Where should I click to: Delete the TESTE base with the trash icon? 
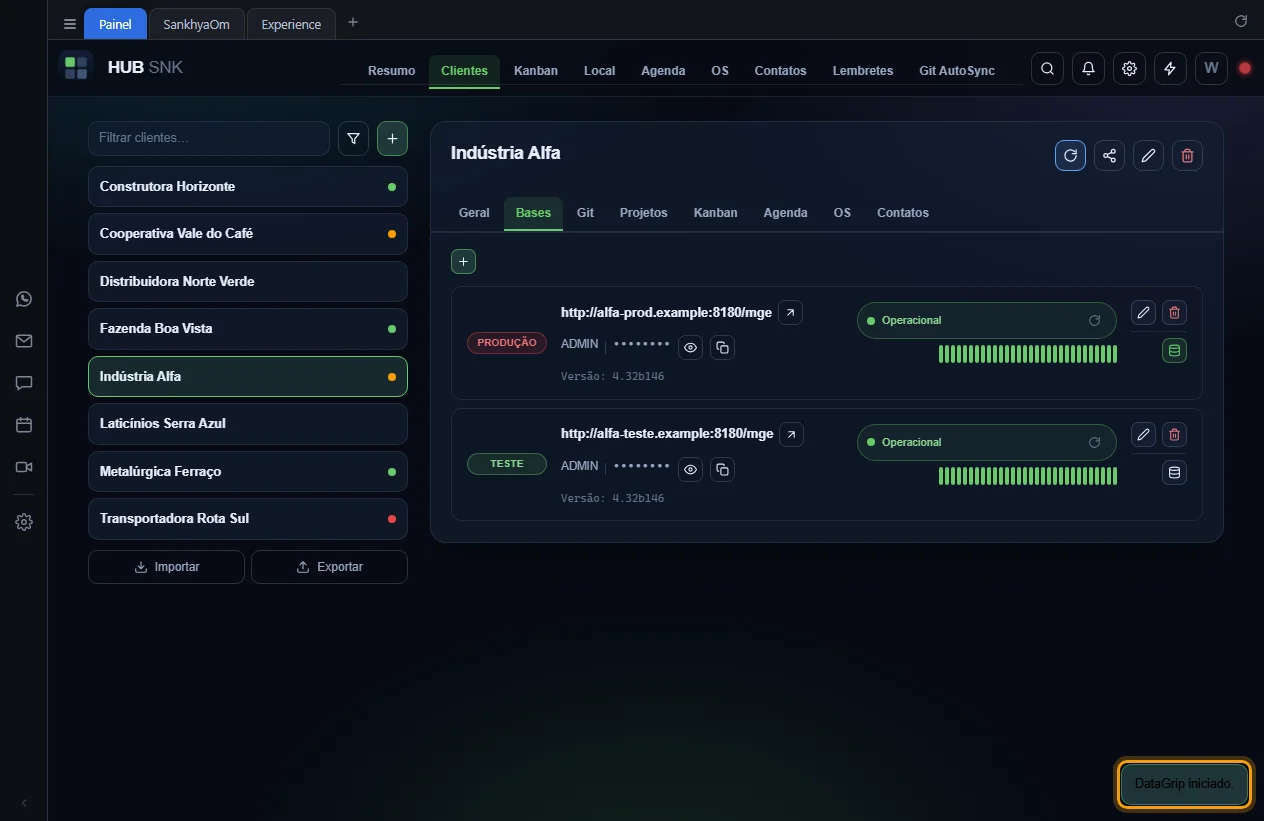tap(1174, 434)
